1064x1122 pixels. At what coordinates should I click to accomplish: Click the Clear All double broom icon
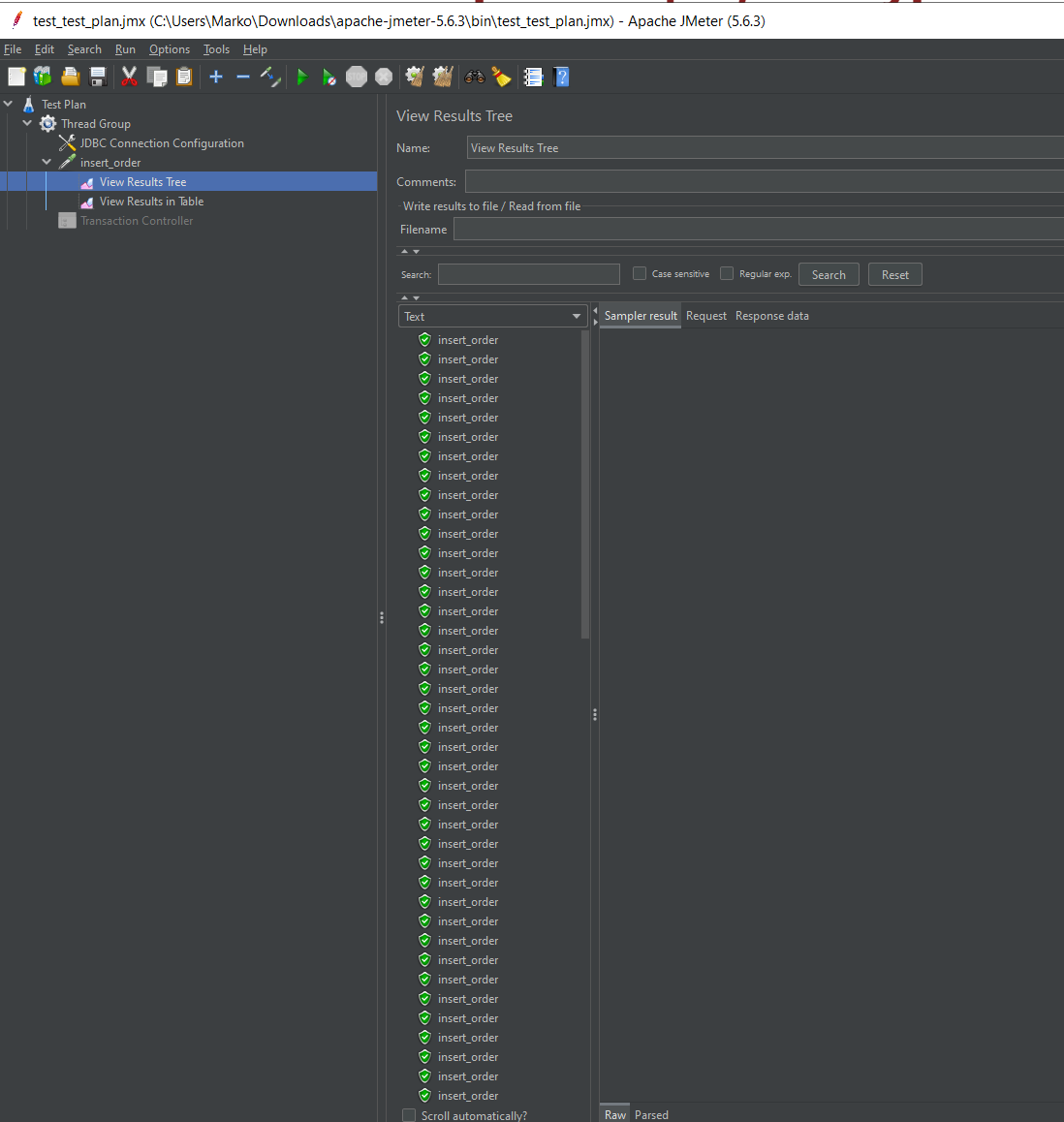(443, 77)
